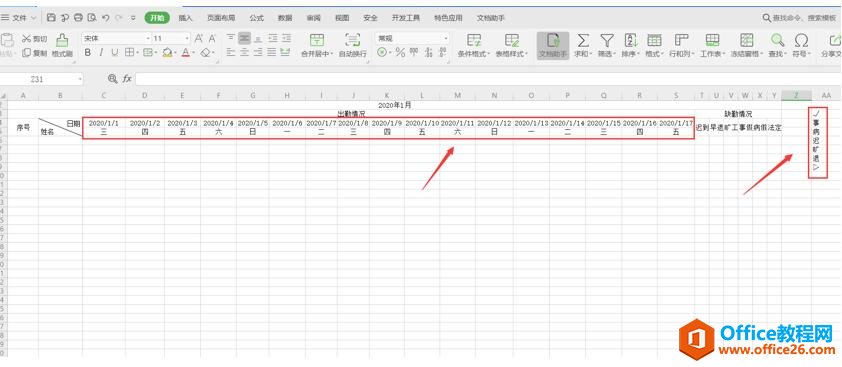Switch to the 公式 Formulas tab
Screen dimensions: 842x367
257,18
